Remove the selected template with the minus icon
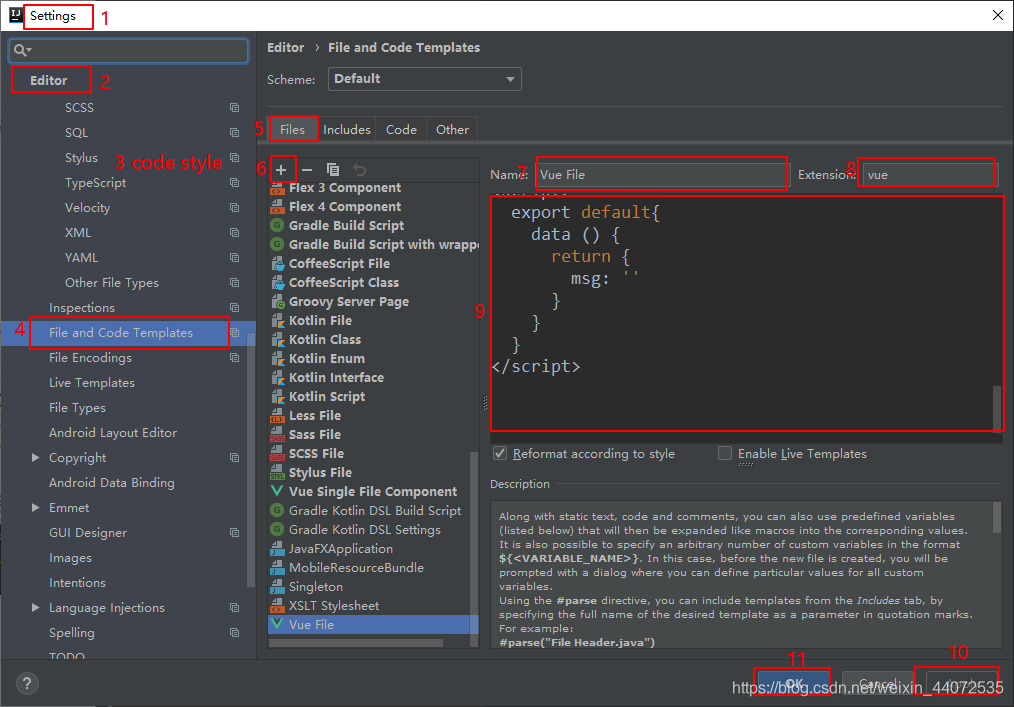The height and width of the screenshot is (707, 1014). point(307,170)
